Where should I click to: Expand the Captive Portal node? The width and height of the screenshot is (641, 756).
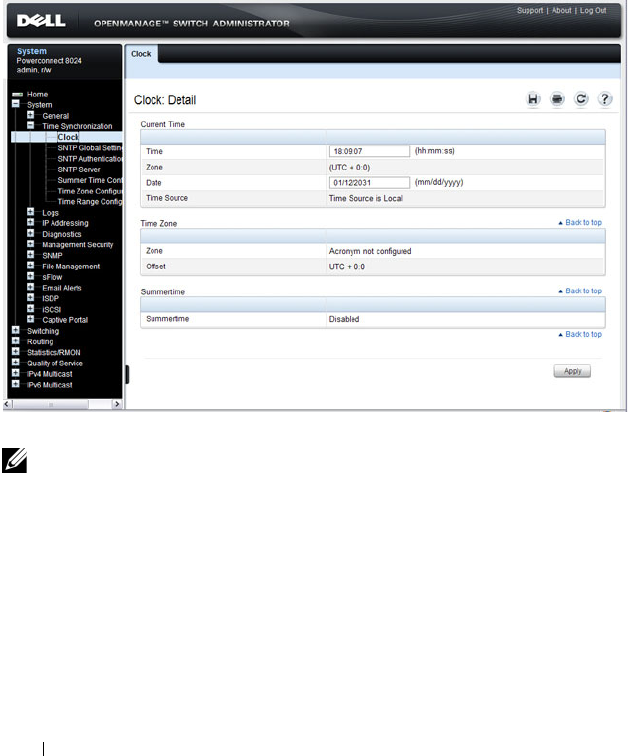(x=30, y=319)
